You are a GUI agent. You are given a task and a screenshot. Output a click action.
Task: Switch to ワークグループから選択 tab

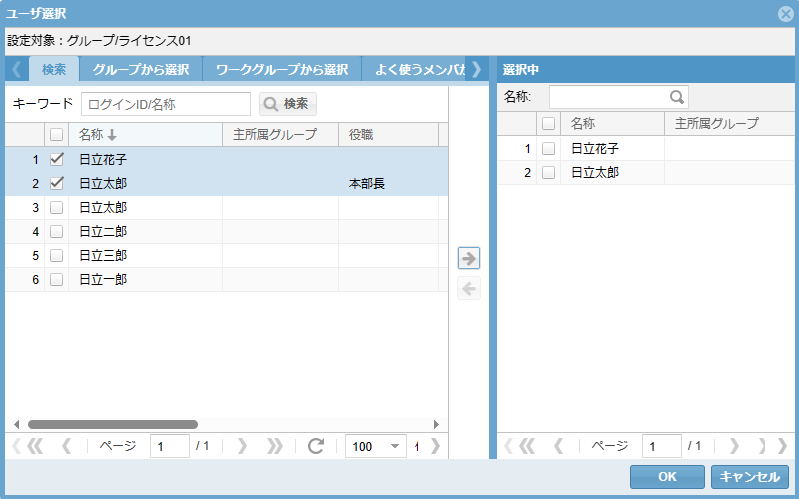(282, 69)
